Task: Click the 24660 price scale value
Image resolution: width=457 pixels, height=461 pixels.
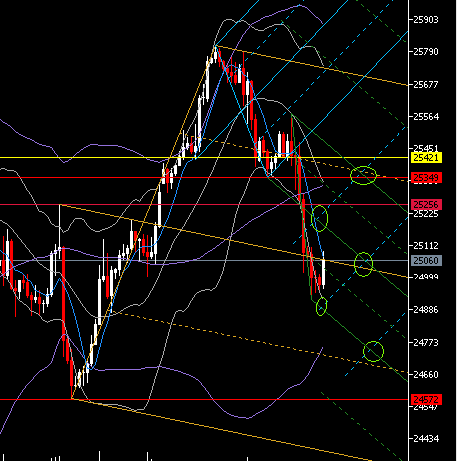Action: [426, 374]
